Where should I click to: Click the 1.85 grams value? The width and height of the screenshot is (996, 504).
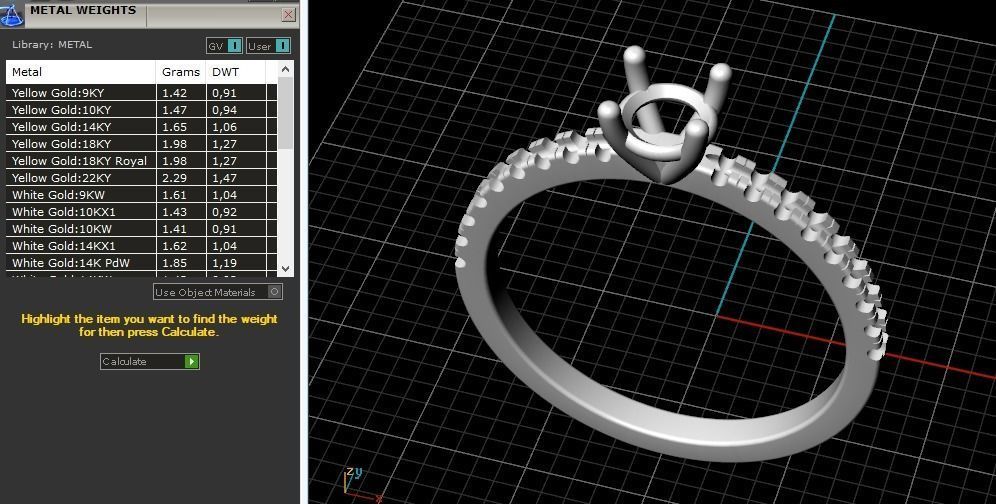[175, 263]
